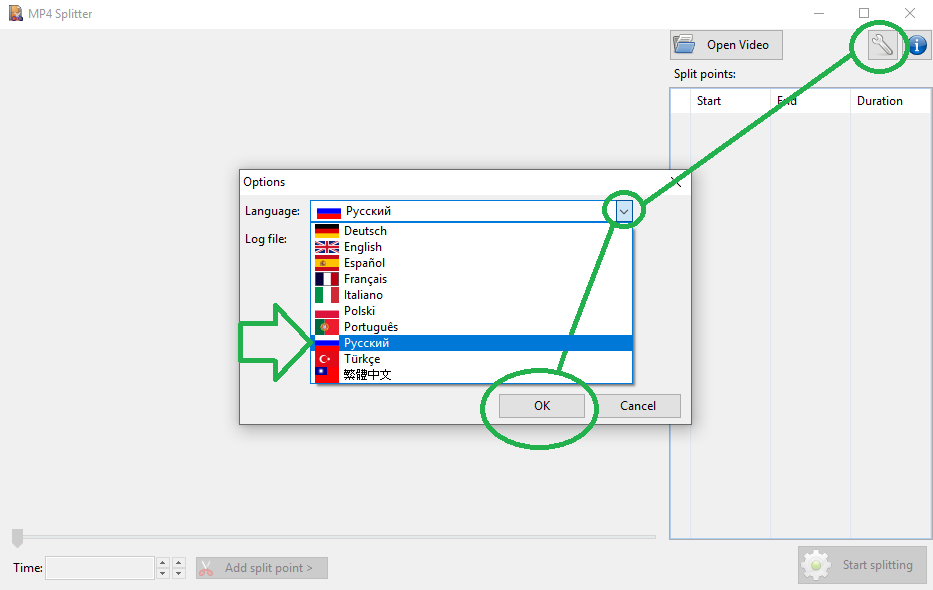Click the video position slider handle
The width and height of the screenshot is (933, 590).
point(17,538)
